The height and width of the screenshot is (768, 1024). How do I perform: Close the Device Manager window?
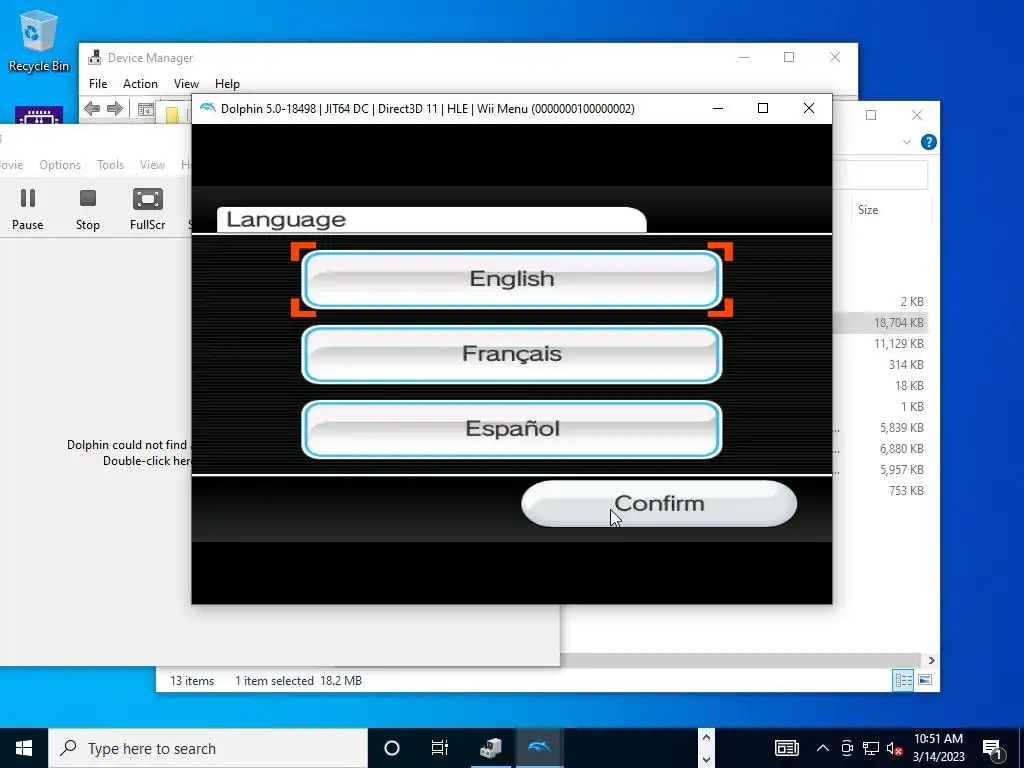point(835,57)
